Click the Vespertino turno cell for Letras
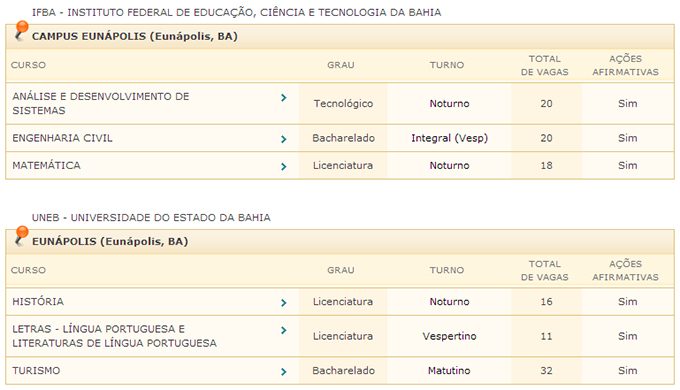The width and height of the screenshot is (680, 390). point(450,336)
